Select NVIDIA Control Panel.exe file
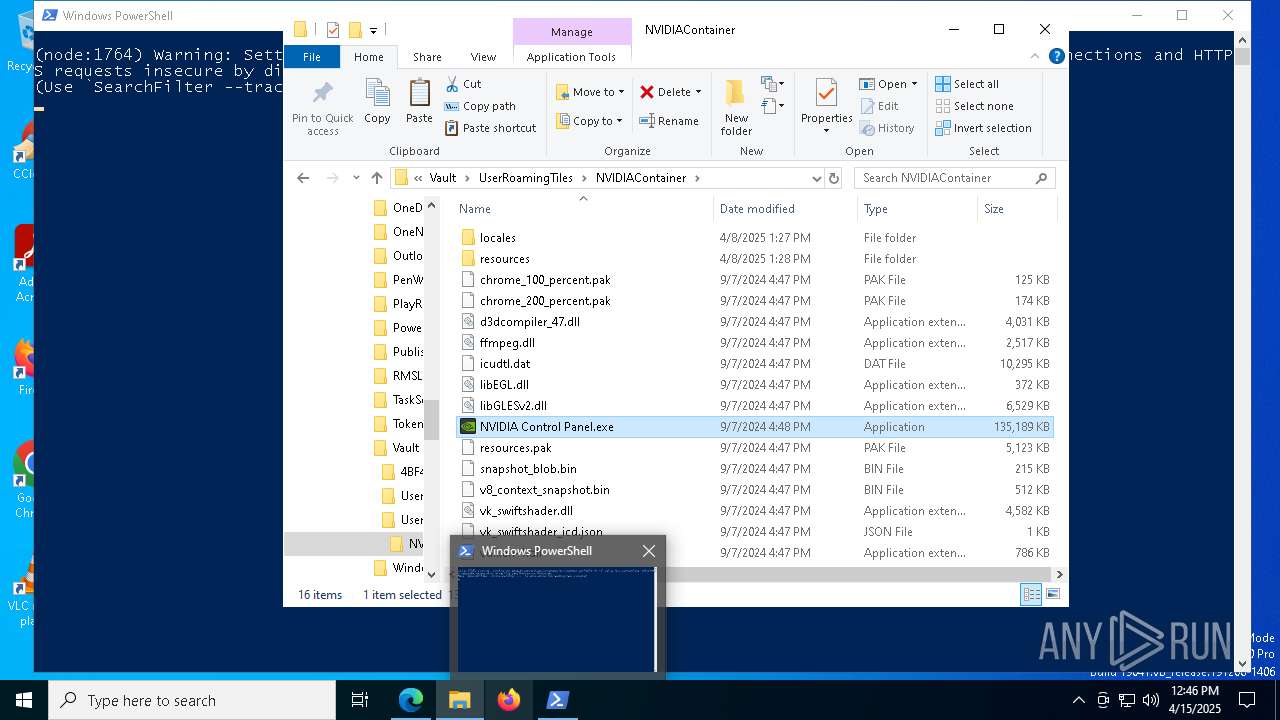Viewport: 1280px width, 720px height. [754, 427]
